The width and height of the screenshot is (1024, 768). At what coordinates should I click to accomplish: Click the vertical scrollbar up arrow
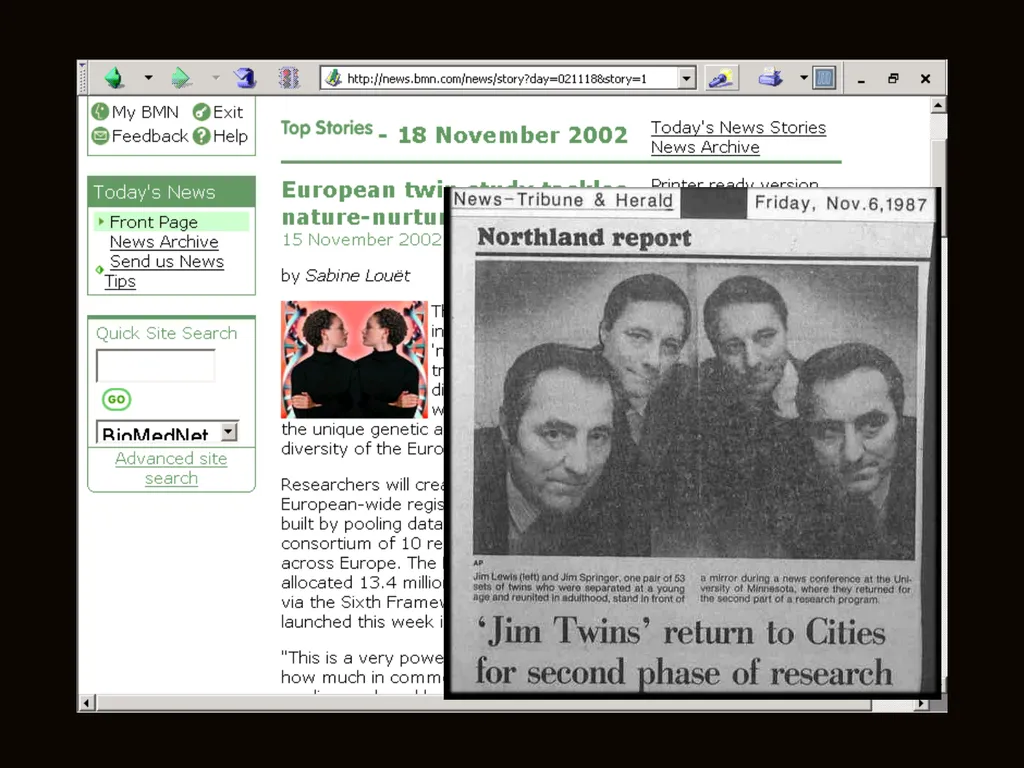(x=938, y=105)
